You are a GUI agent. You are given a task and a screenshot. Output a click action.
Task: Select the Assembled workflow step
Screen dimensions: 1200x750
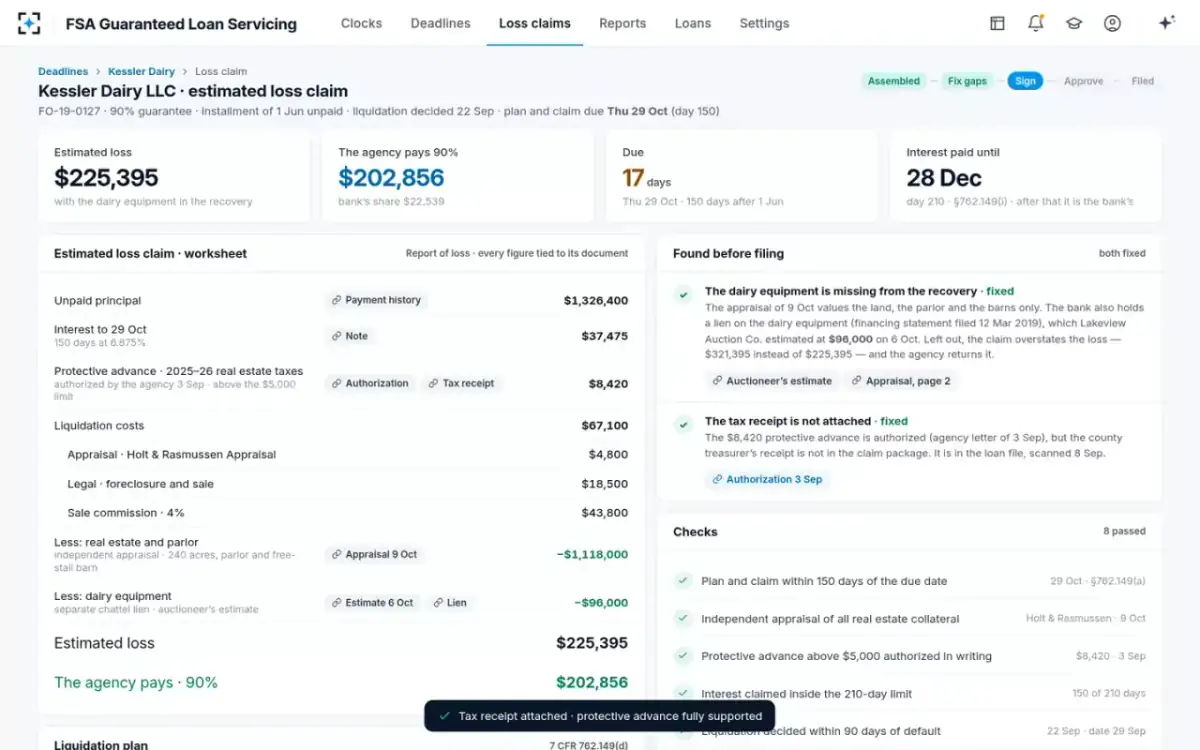[x=894, y=81]
